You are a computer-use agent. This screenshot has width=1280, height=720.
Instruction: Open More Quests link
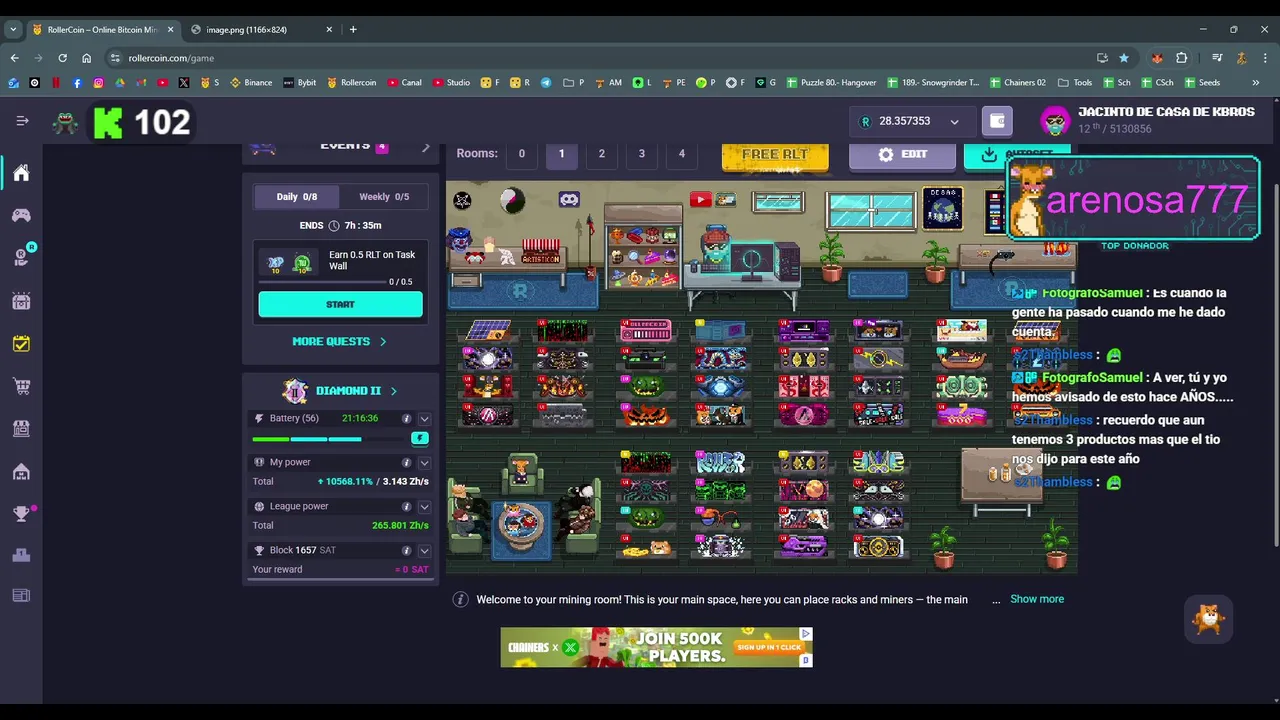coord(339,341)
